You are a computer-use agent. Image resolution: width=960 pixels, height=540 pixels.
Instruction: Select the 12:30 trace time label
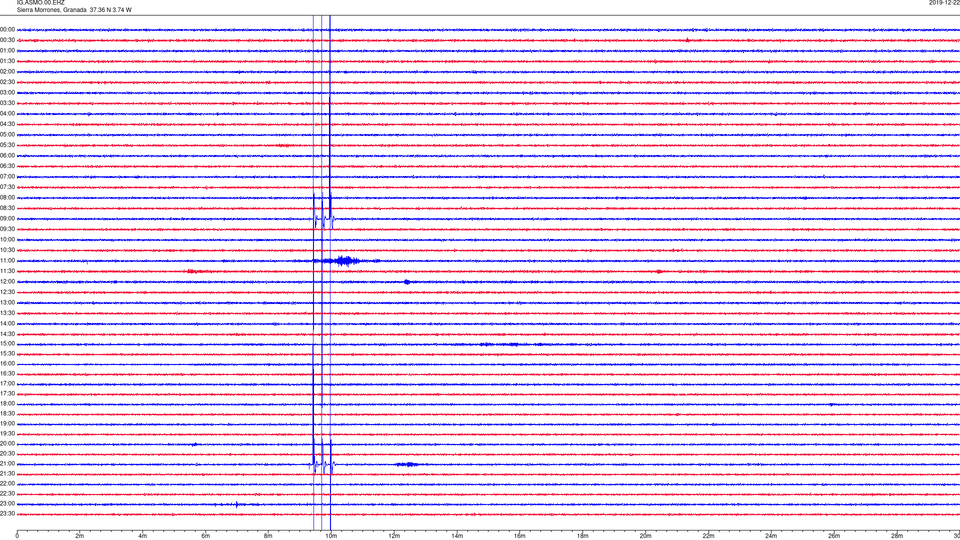point(7,292)
